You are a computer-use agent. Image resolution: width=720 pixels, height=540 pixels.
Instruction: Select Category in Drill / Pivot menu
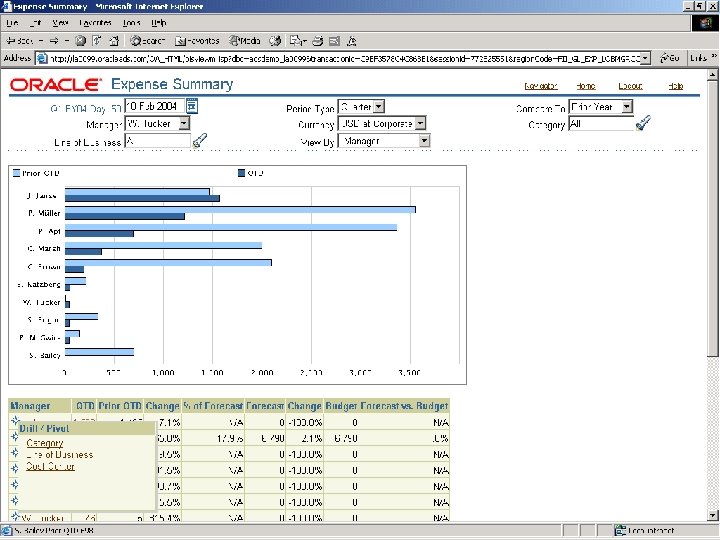(44, 443)
